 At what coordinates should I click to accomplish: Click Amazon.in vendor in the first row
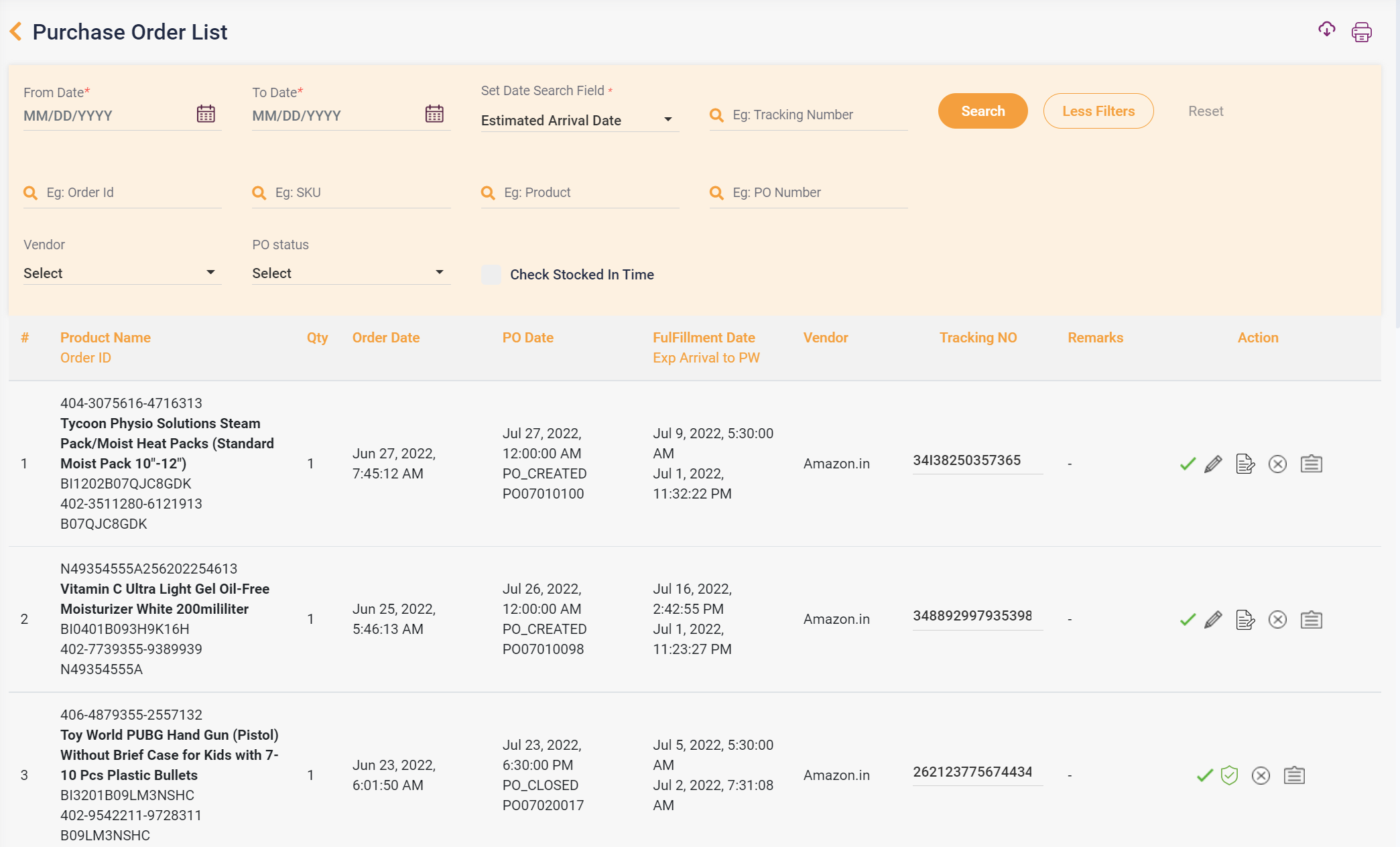coord(836,464)
